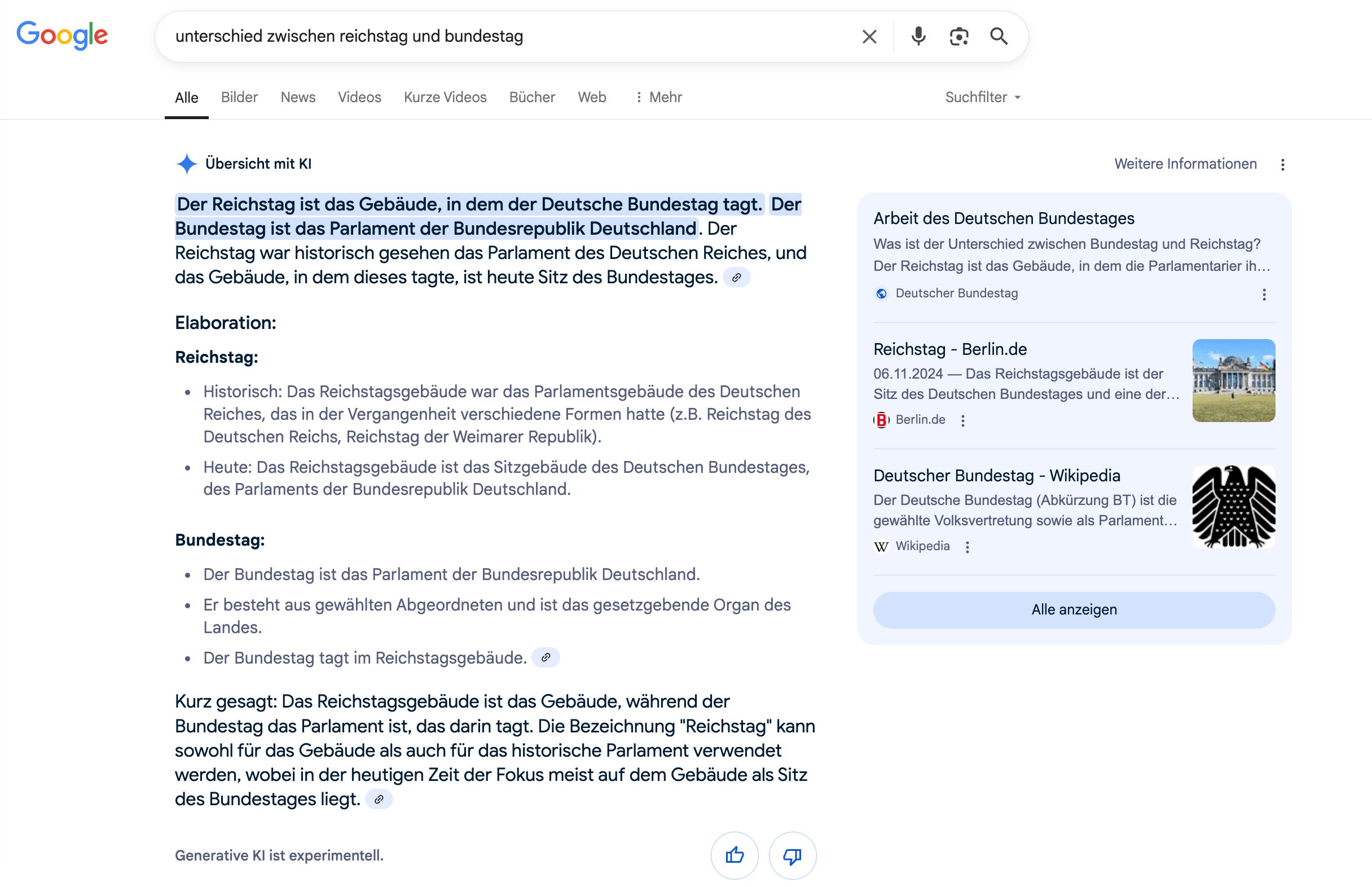1372x887 pixels.
Task: Give thumbs up to AI overview
Action: click(x=734, y=855)
